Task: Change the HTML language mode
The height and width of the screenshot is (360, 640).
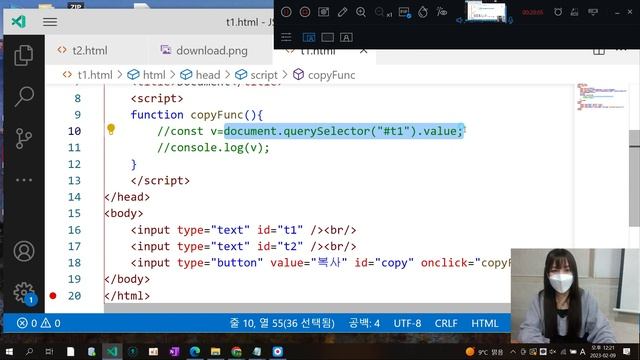Action: (x=484, y=323)
